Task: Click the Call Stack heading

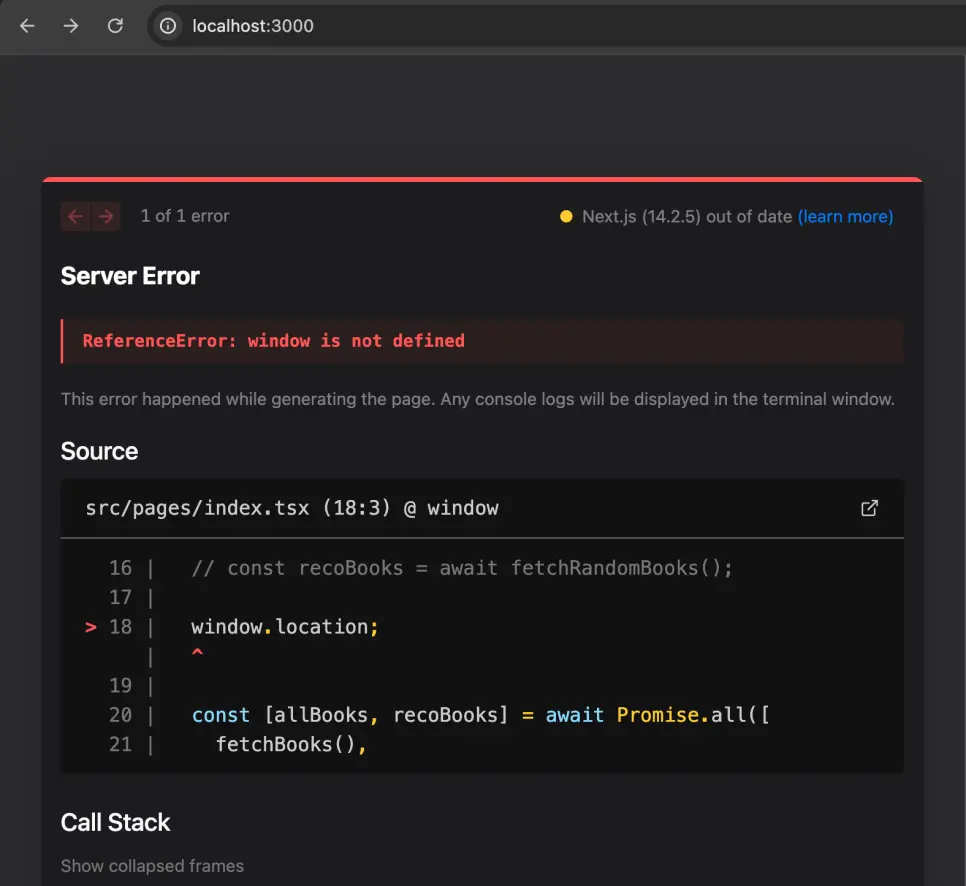Action: [115, 823]
